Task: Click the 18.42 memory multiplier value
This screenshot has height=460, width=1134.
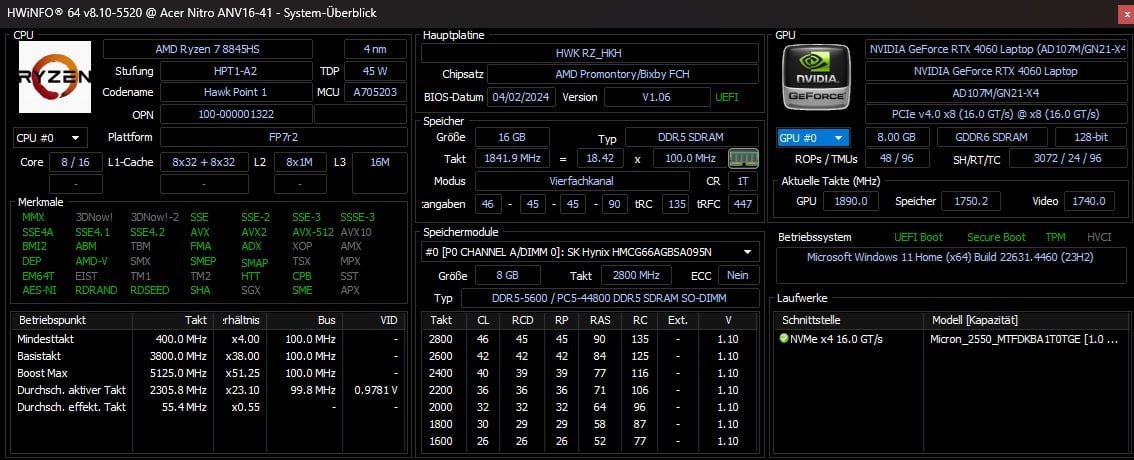Action: tap(600, 158)
